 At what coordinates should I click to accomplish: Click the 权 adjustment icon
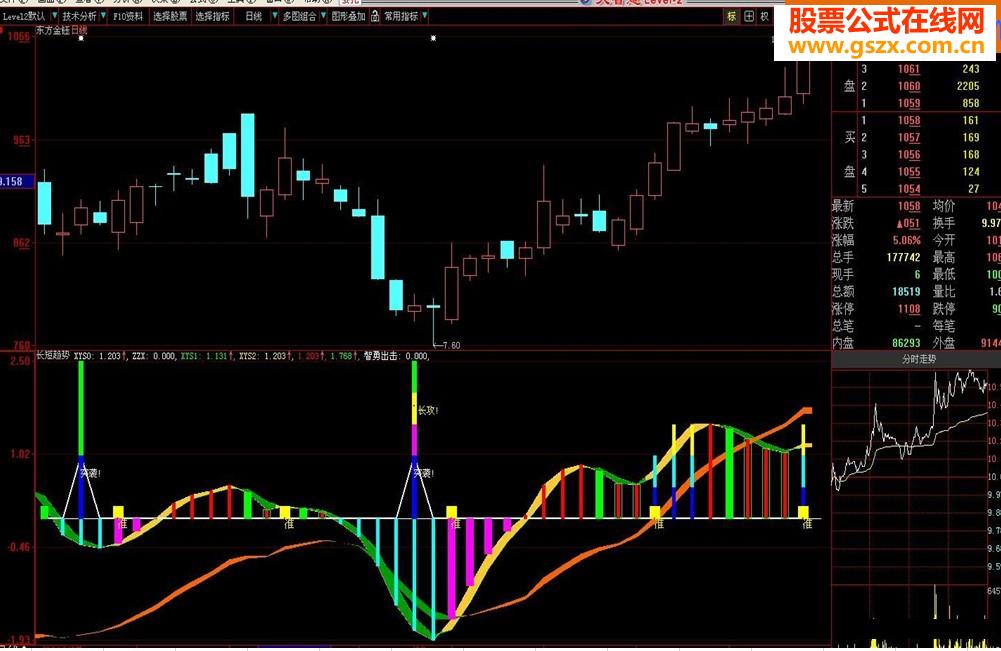765,17
